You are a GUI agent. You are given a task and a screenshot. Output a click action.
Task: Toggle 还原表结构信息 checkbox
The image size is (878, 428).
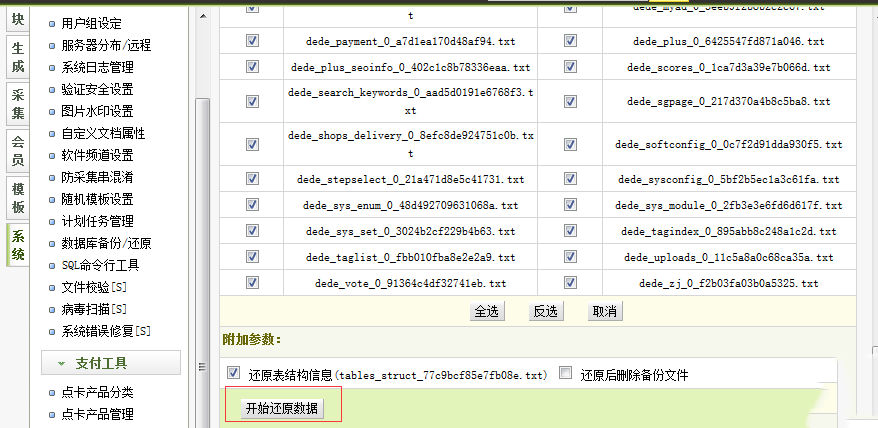click(x=234, y=374)
